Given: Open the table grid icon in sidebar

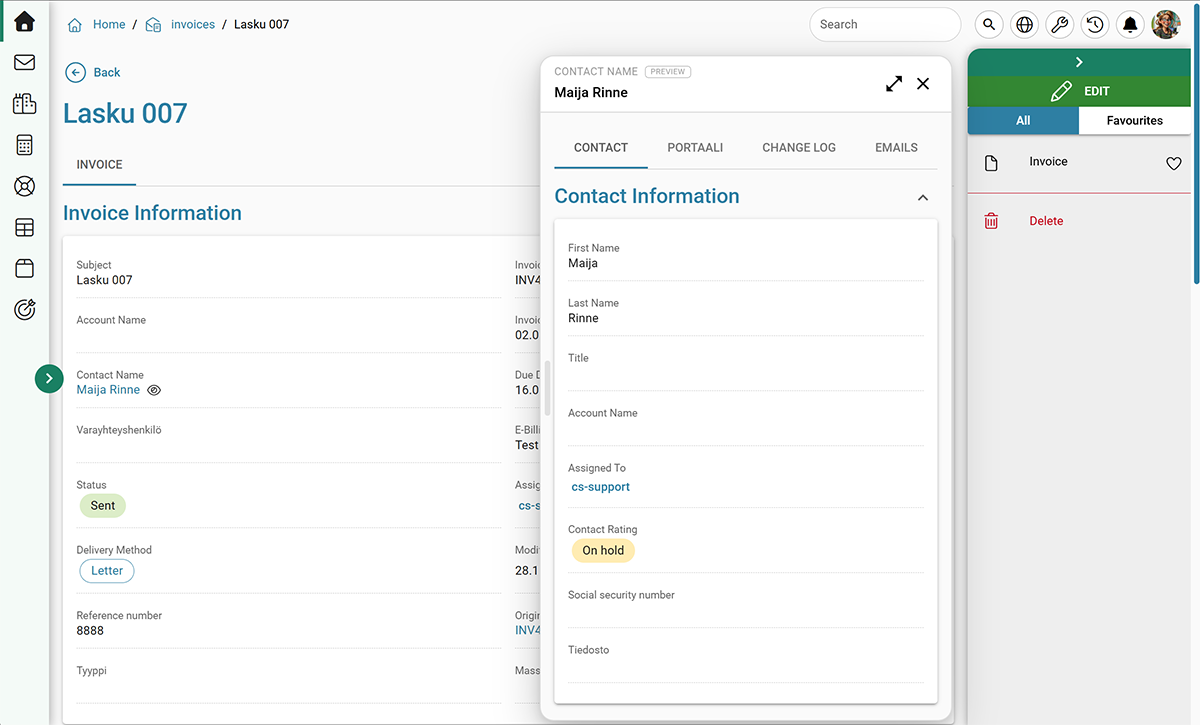Looking at the screenshot, I should click(24, 228).
